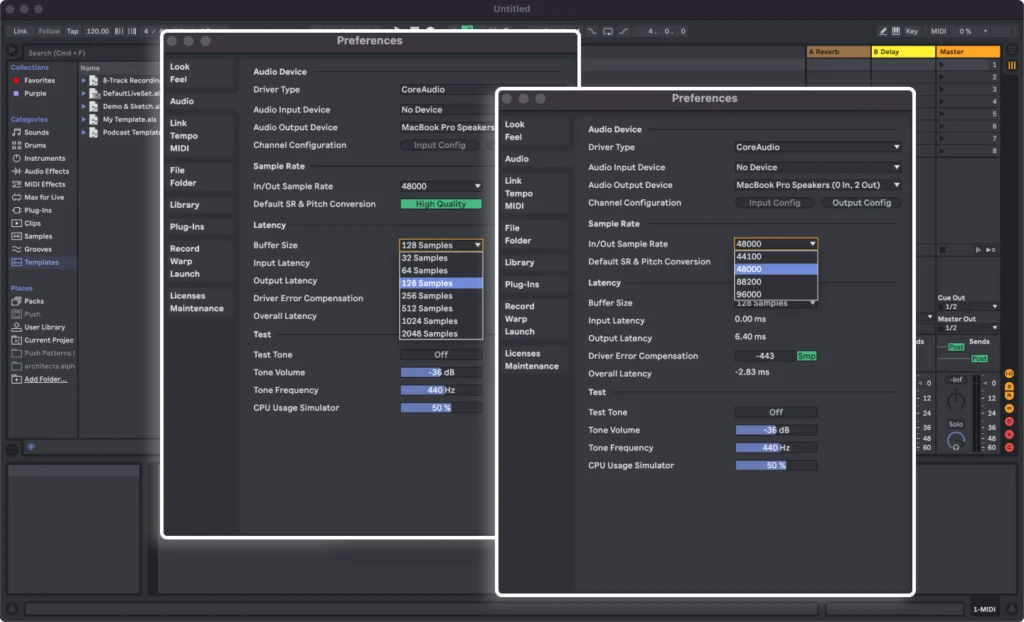1024x622 pixels.
Task: Launch scene 1 in the Master track
Action: pyautogui.click(x=941, y=65)
